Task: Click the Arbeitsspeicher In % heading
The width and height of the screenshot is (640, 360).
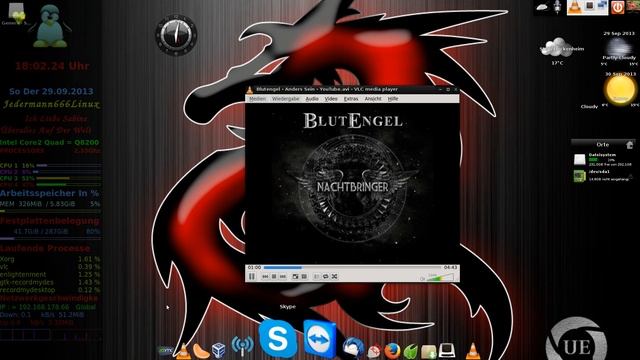Action: tap(49, 193)
